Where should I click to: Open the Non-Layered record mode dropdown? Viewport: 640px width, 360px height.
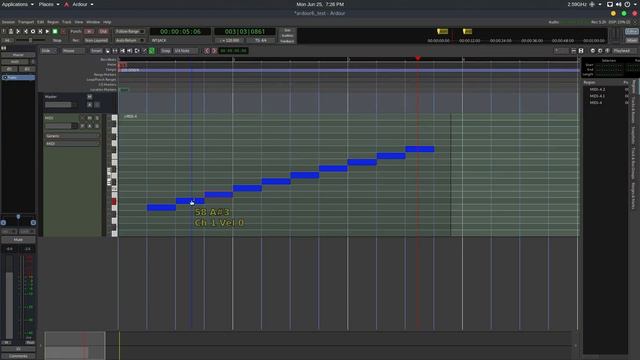[x=96, y=40]
